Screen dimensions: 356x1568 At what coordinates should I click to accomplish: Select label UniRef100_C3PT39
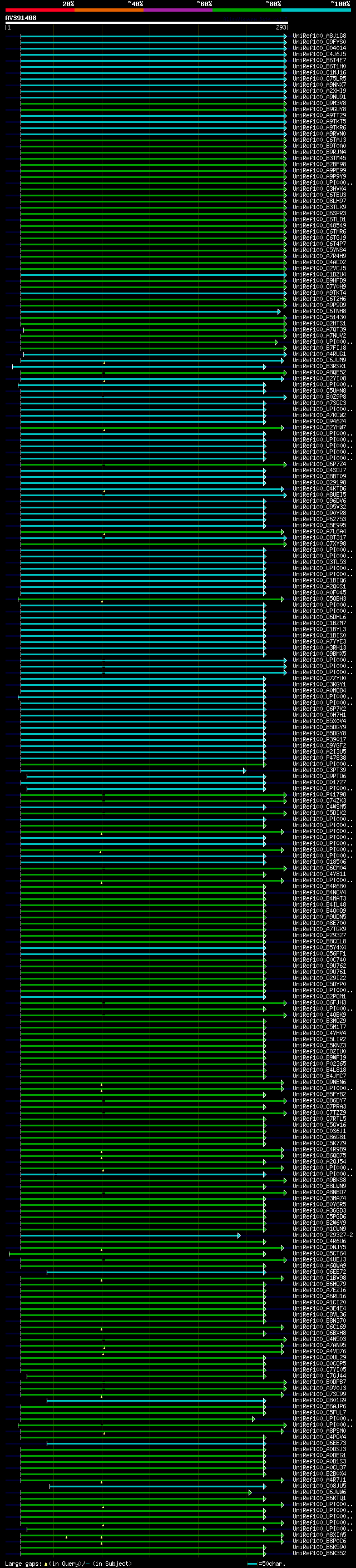click(319, 770)
